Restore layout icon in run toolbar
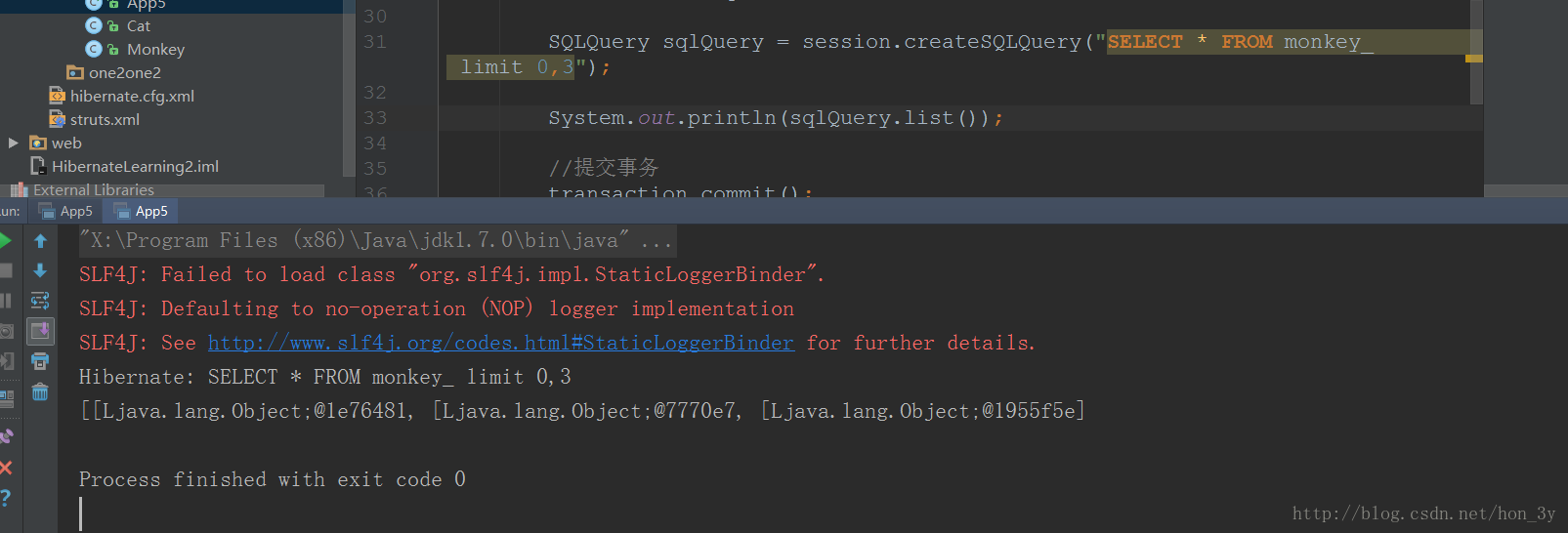The height and width of the screenshot is (533, 1568). point(6,398)
